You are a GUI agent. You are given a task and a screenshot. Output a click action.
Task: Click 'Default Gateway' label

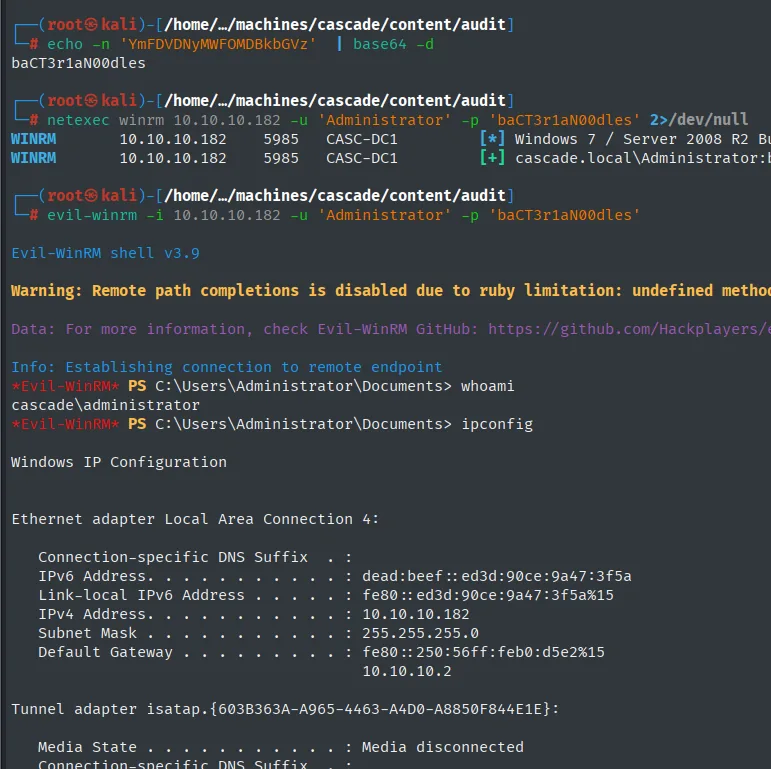(x=105, y=652)
